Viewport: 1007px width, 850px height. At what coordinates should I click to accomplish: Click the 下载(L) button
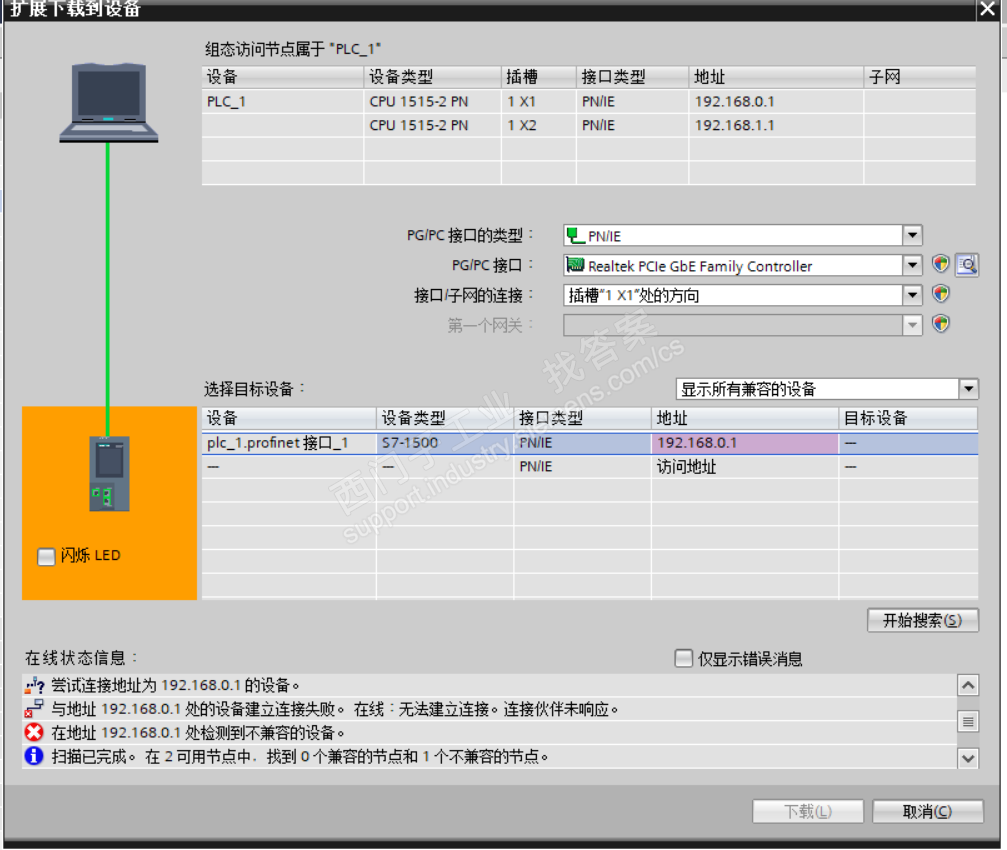[x=808, y=811]
